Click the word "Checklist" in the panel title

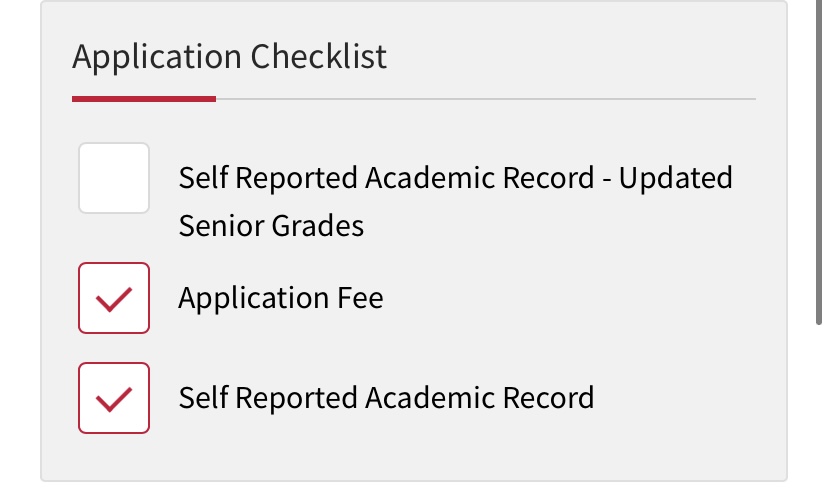319,56
